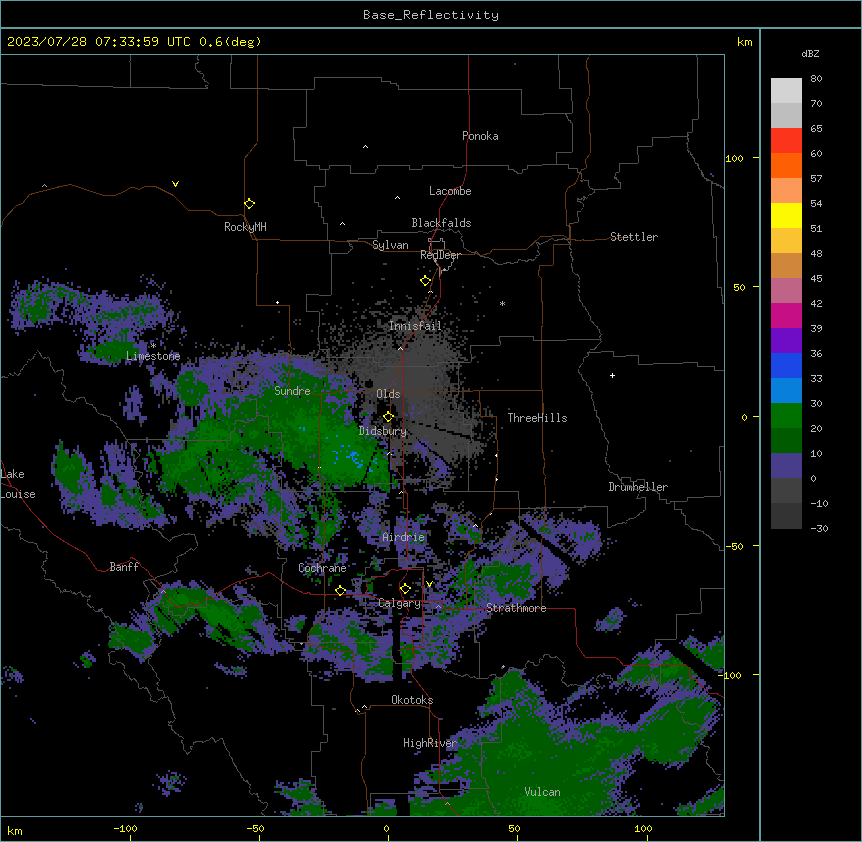This screenshot has height=842, width=862.
Task: Click the yellow marker below Cochrane
Action: pyautogui.click(x=340, y=591)
